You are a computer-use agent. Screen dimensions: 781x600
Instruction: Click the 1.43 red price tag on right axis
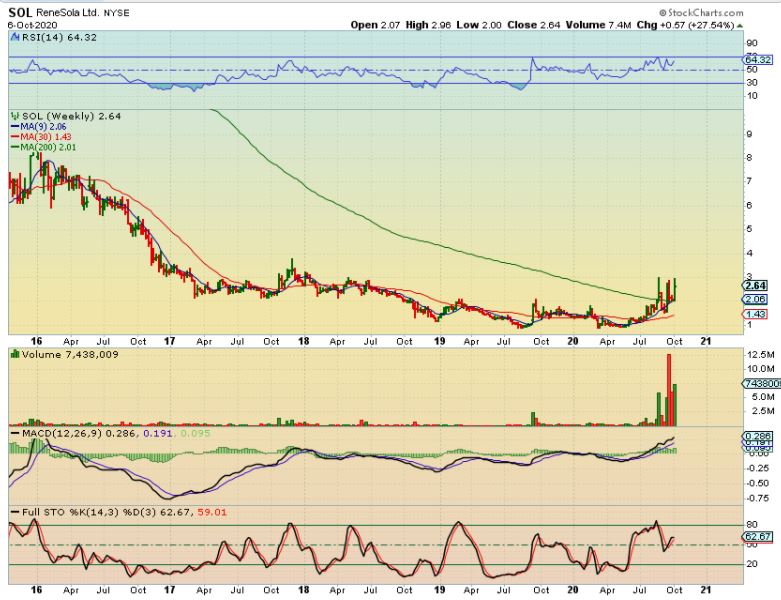click(x=756, y=314)
